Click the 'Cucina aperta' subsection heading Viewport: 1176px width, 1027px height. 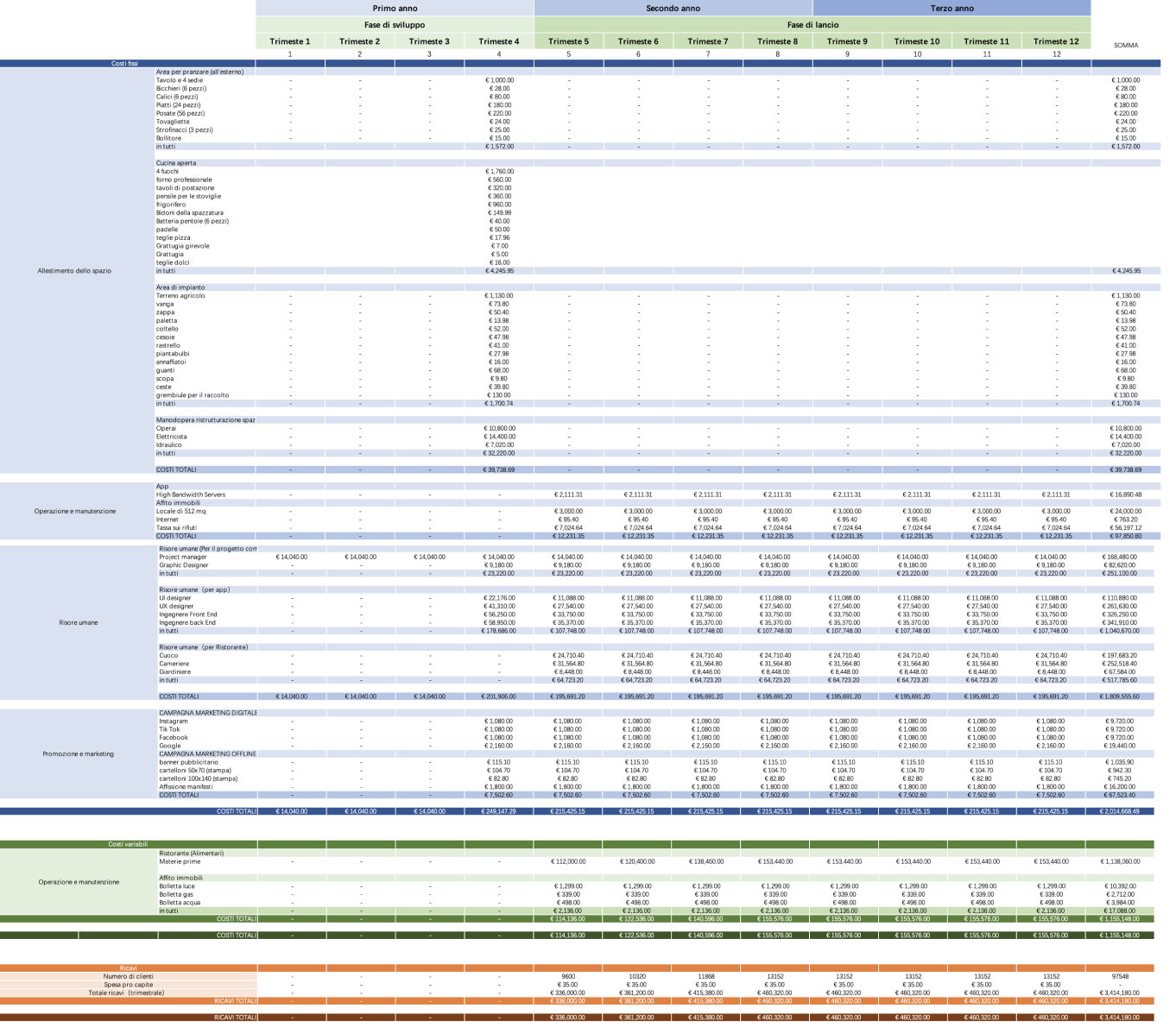point(176,163)
